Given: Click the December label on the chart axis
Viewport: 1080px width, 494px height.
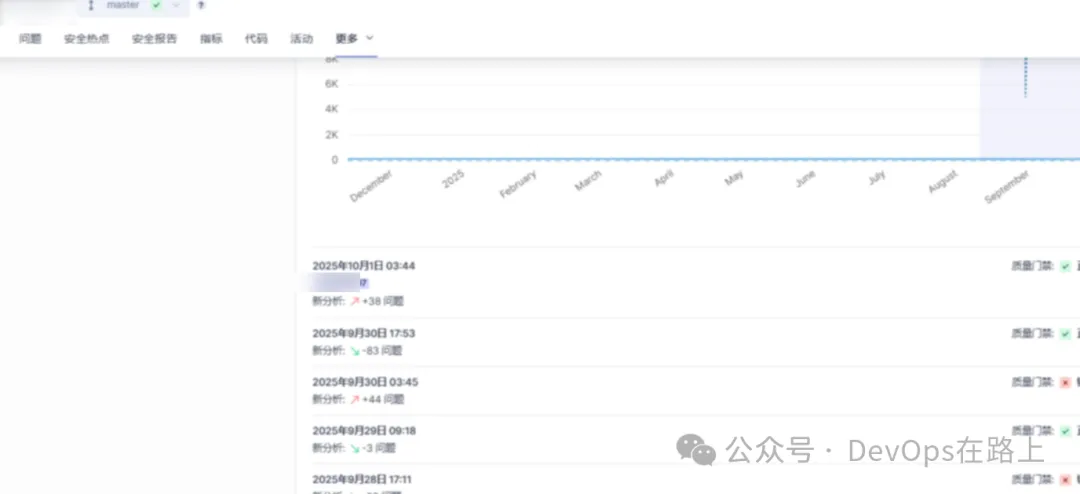Looking at the screenshot, I should coord(371,186).
